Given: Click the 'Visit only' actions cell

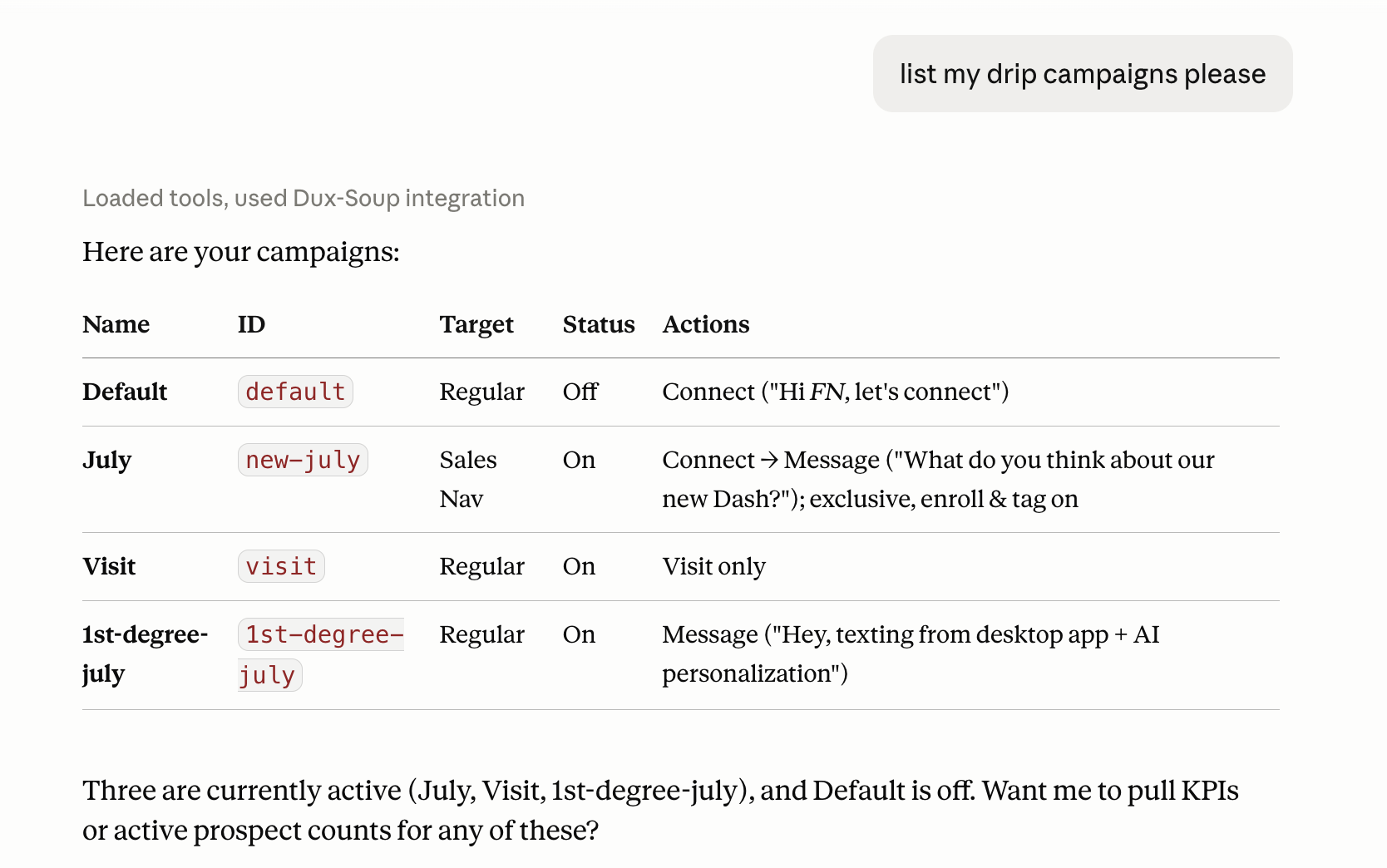Looking at the screenshot, I should click(x=713, y=566).
